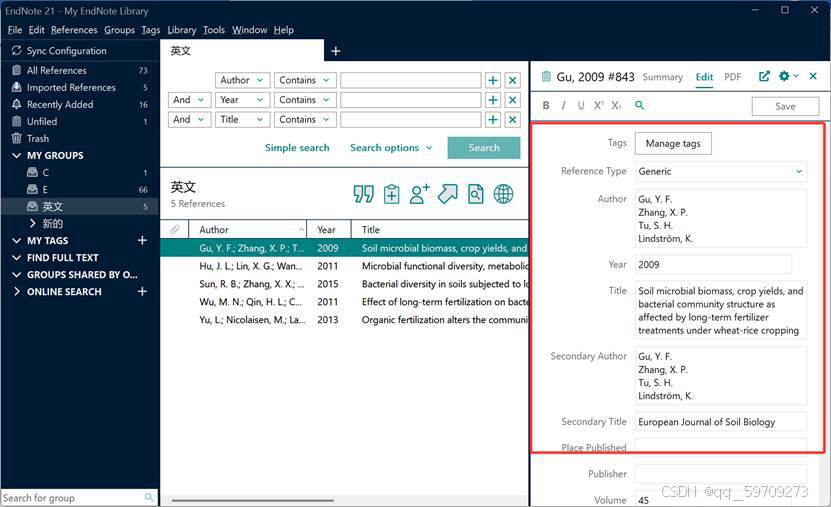Expand the ONLINE SEARCH section

16,291
